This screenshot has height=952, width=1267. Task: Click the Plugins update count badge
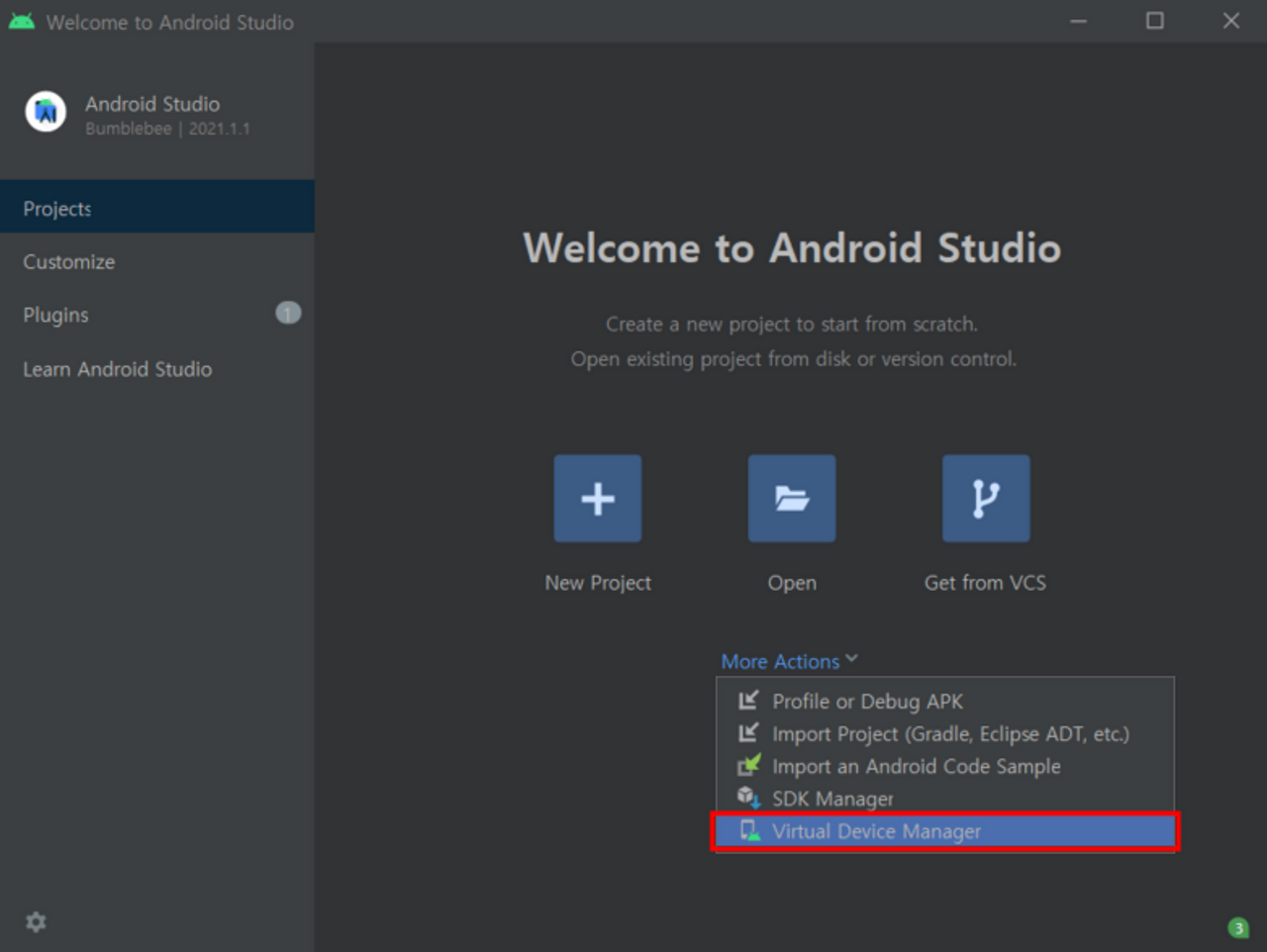[x=288, y=314]
